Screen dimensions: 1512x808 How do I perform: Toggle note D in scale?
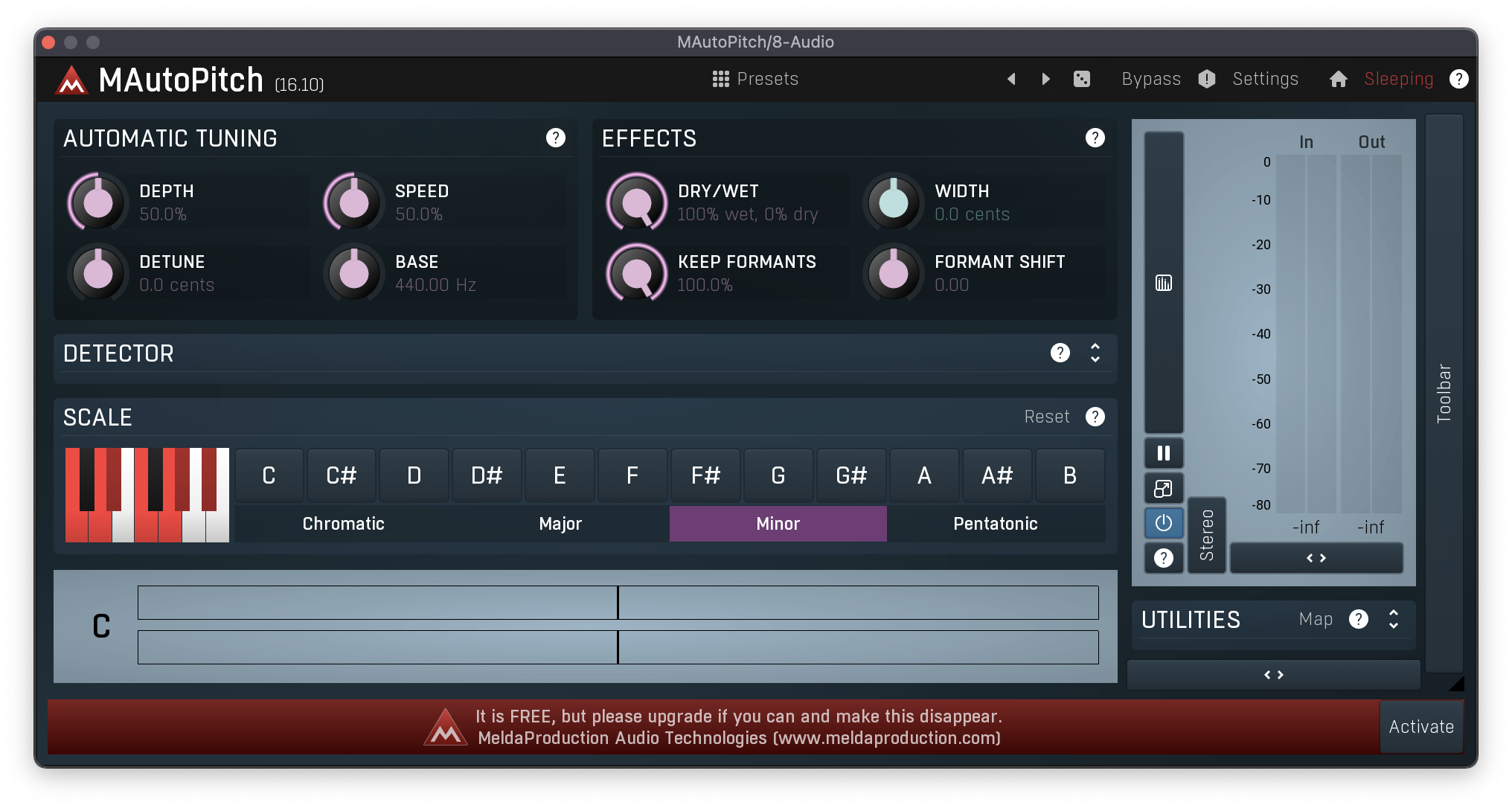(414, 475)
